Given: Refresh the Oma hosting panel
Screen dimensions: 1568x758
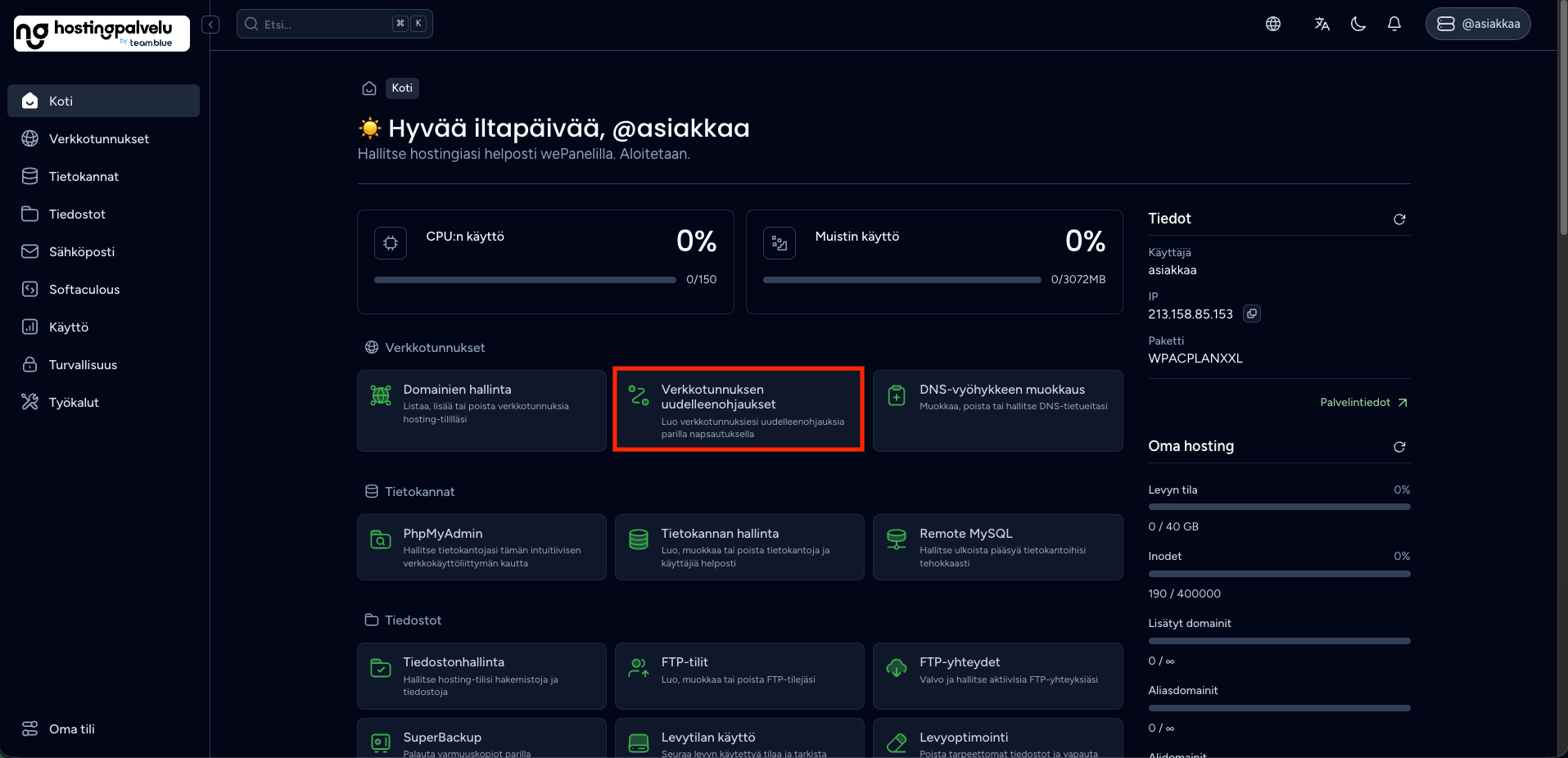Looking at the screenshot, I should (x=1399, y=447).
